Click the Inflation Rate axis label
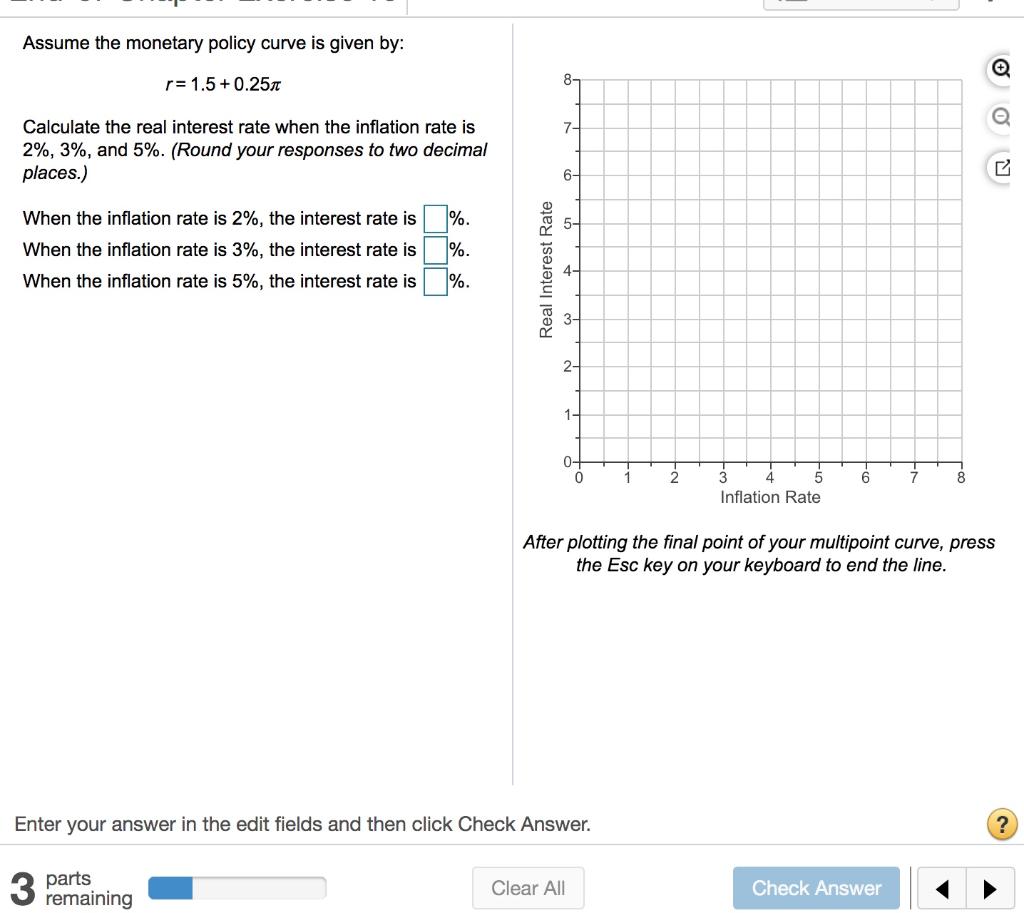This screenshot has height=913, width=1024. coord(770,497)
